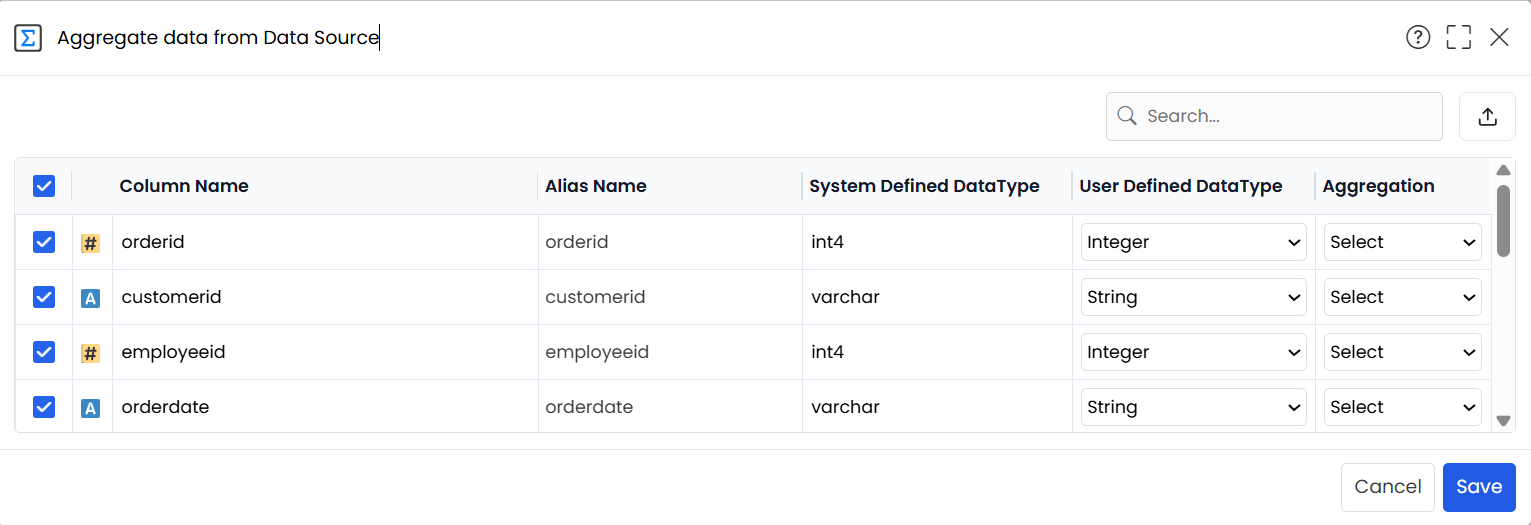Click the employeeid column name cell
Screen dimensions: 1531x525
point(325,352)
